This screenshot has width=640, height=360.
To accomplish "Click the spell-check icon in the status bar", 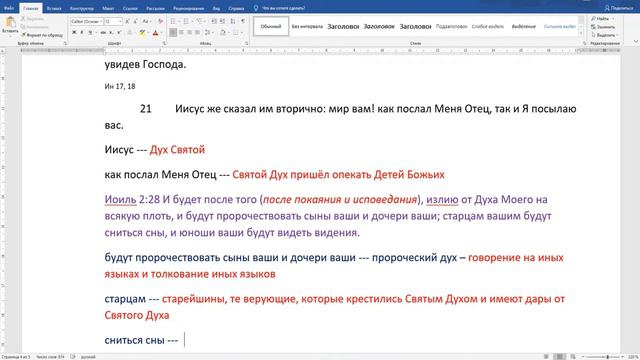I will tap(73, 357).
